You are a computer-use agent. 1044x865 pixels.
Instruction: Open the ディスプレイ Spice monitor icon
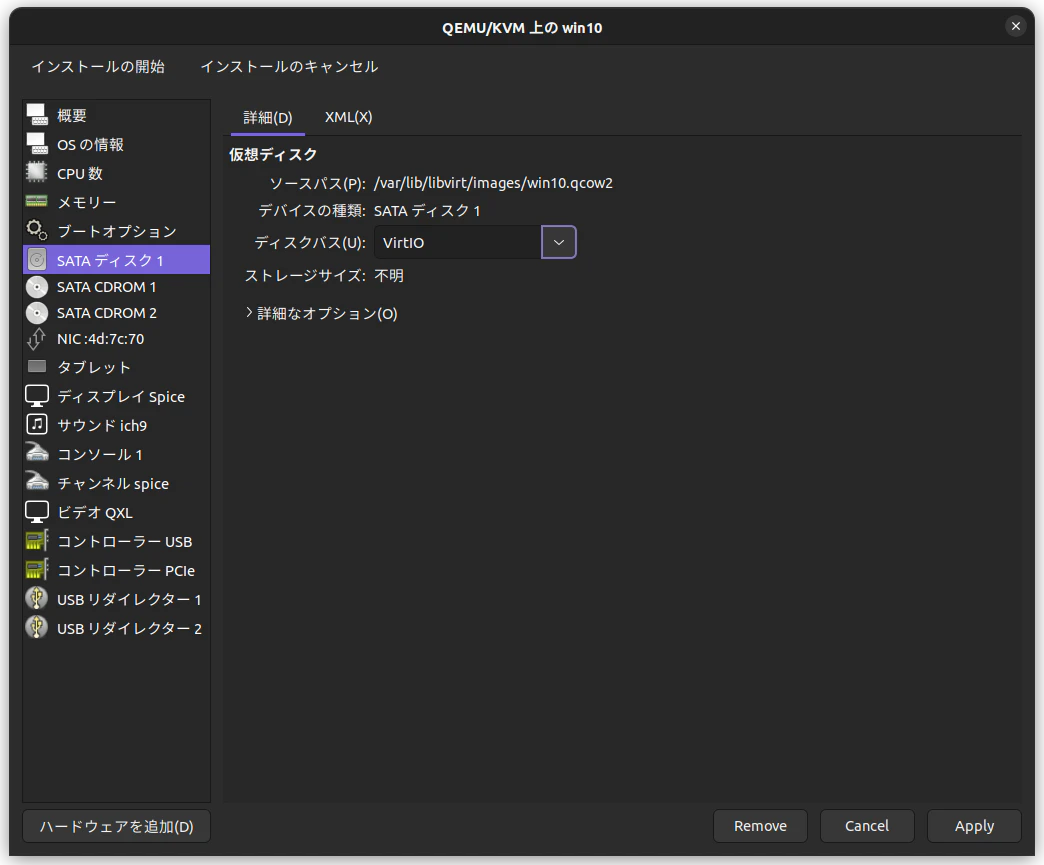coord(37,396)
